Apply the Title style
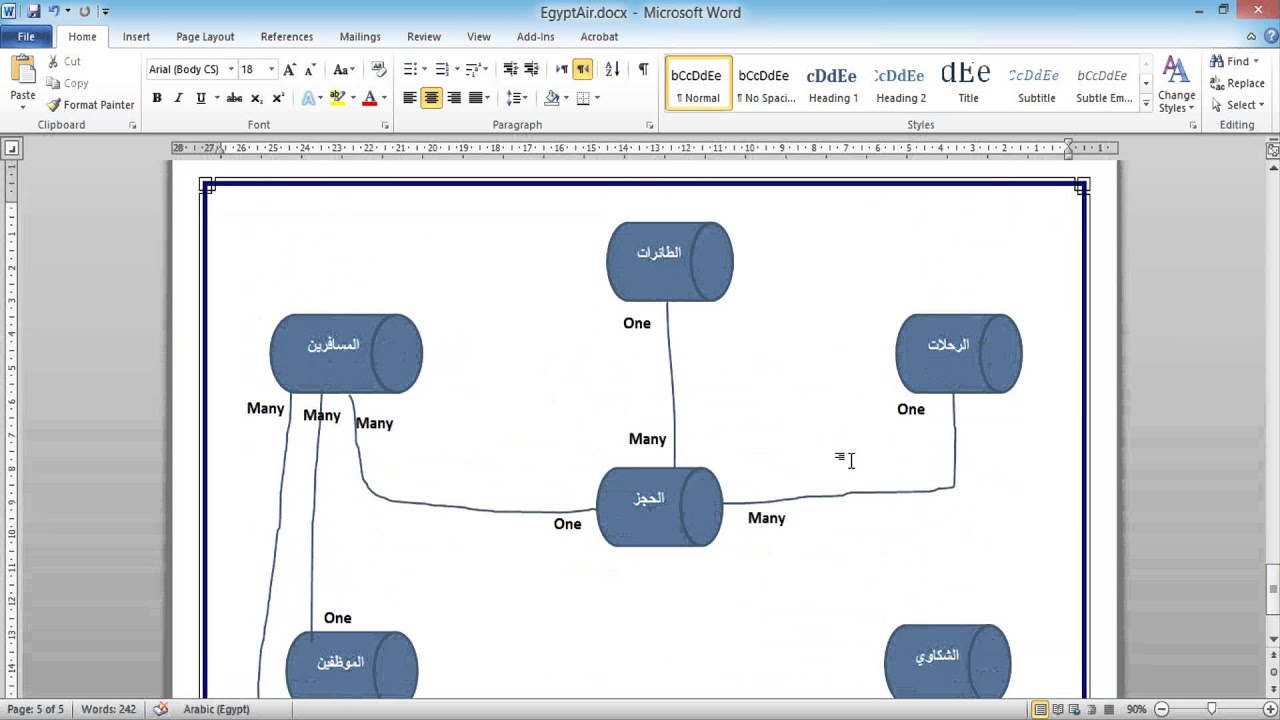 coord(968,84)
